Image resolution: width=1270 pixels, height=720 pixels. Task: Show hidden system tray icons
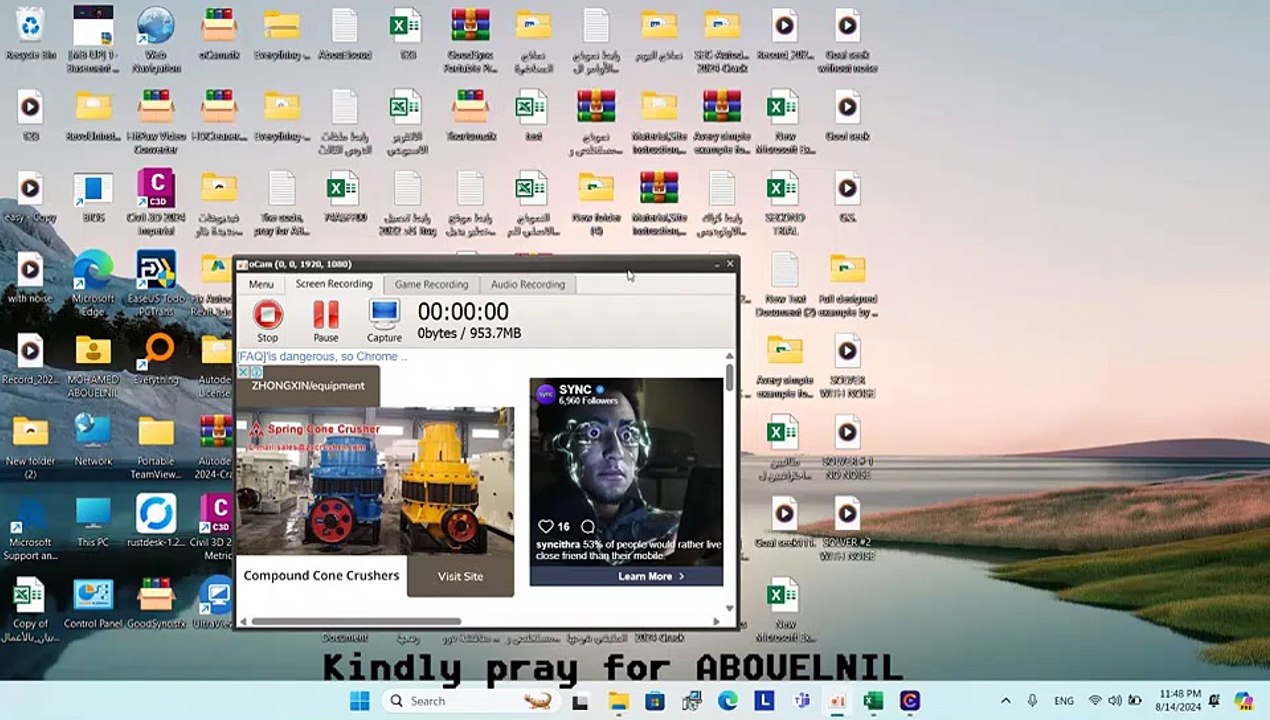(1005, 701)
